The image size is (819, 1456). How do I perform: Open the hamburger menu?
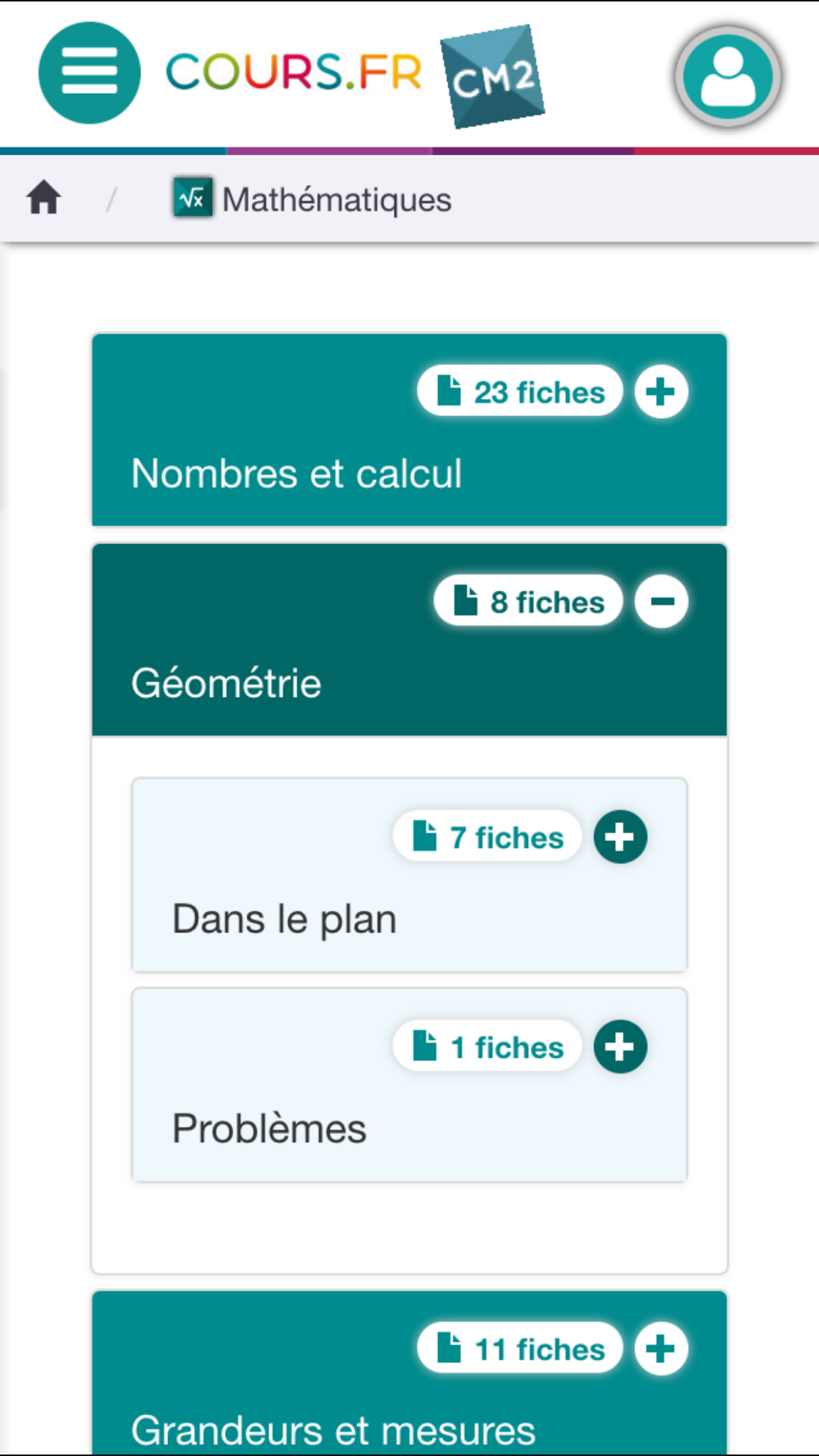[89, 73]
